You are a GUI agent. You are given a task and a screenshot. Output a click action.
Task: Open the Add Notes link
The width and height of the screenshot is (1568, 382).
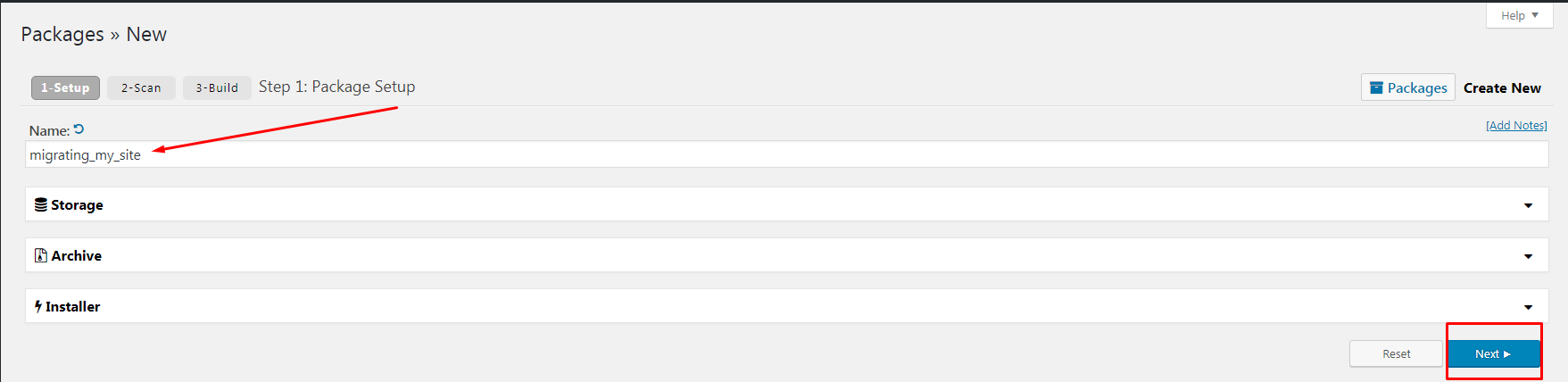point(1516,125)
